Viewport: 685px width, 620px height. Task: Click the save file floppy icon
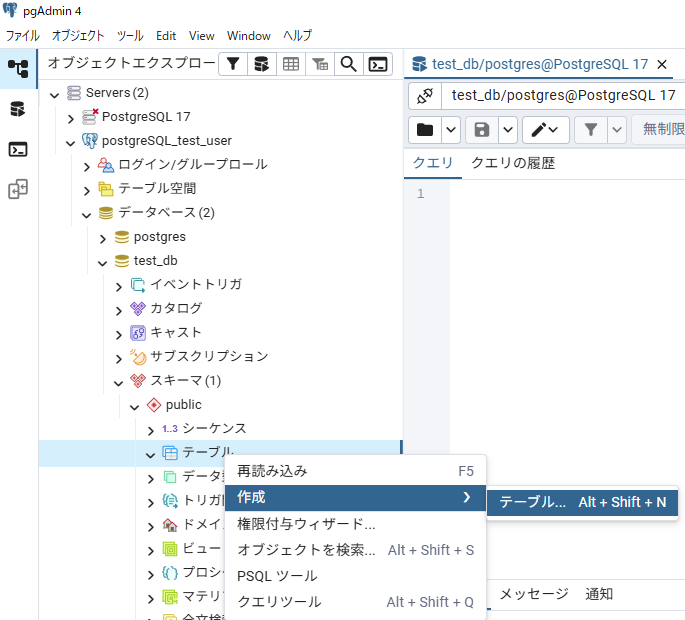pyautogui.click(x=482, y=130)
